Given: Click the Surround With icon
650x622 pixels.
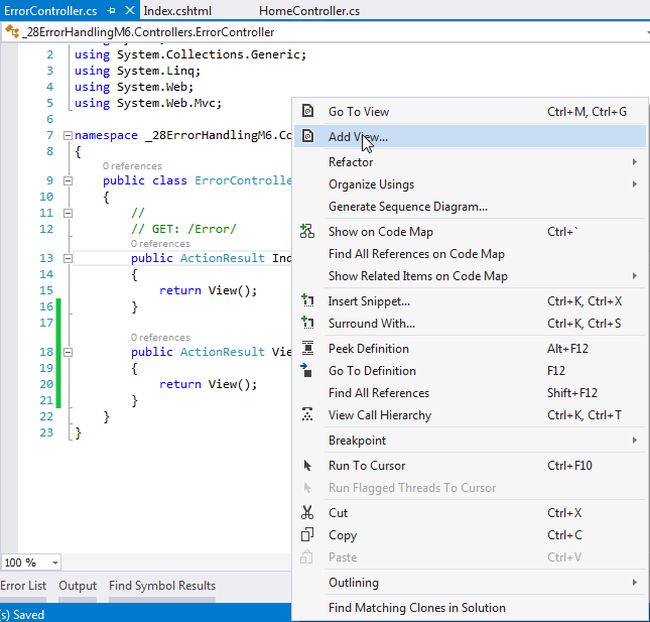Looking at the screenshot, I should click(308, 323).
